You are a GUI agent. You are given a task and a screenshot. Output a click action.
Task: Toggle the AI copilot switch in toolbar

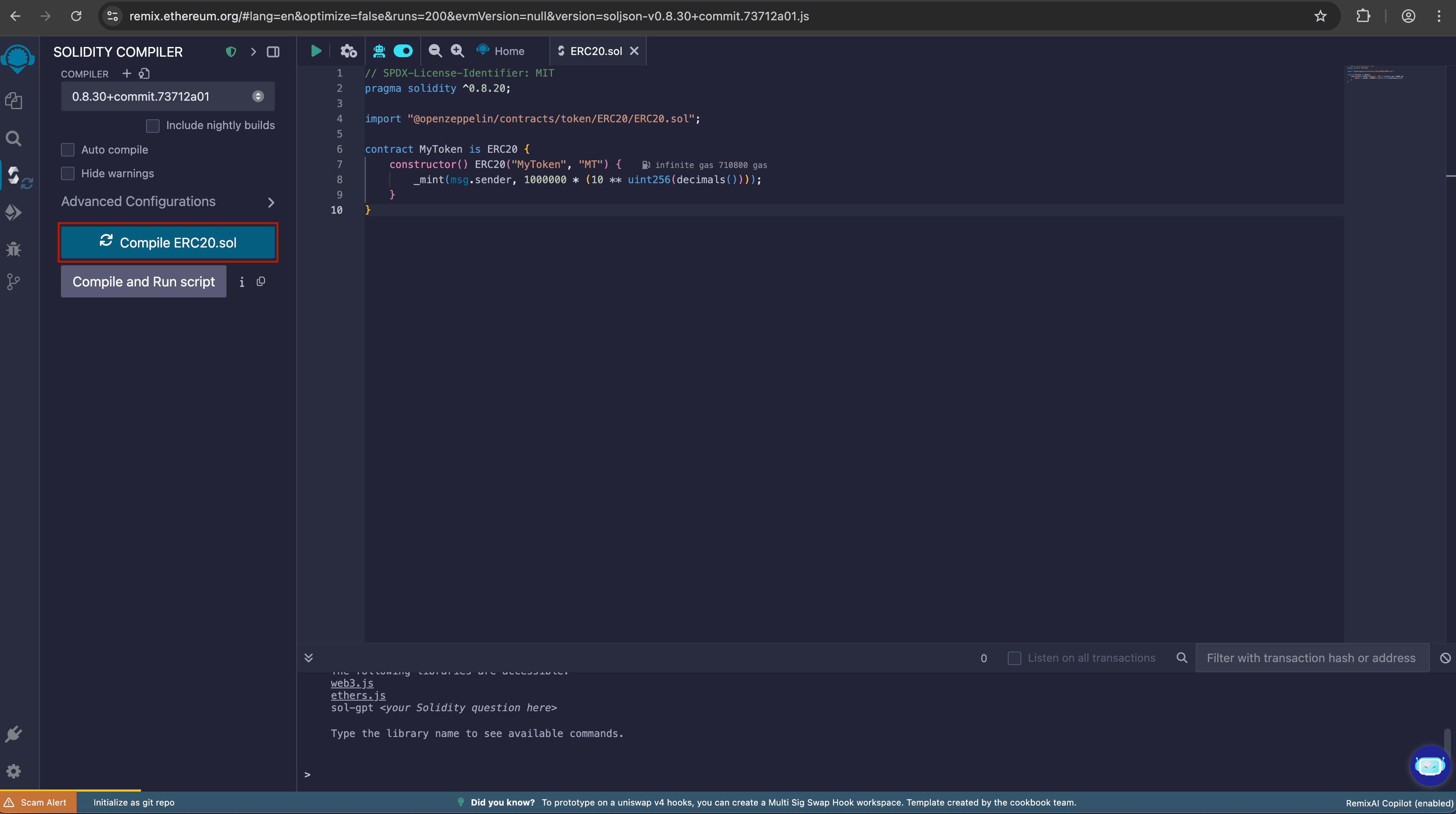click(x=403, y=51)
